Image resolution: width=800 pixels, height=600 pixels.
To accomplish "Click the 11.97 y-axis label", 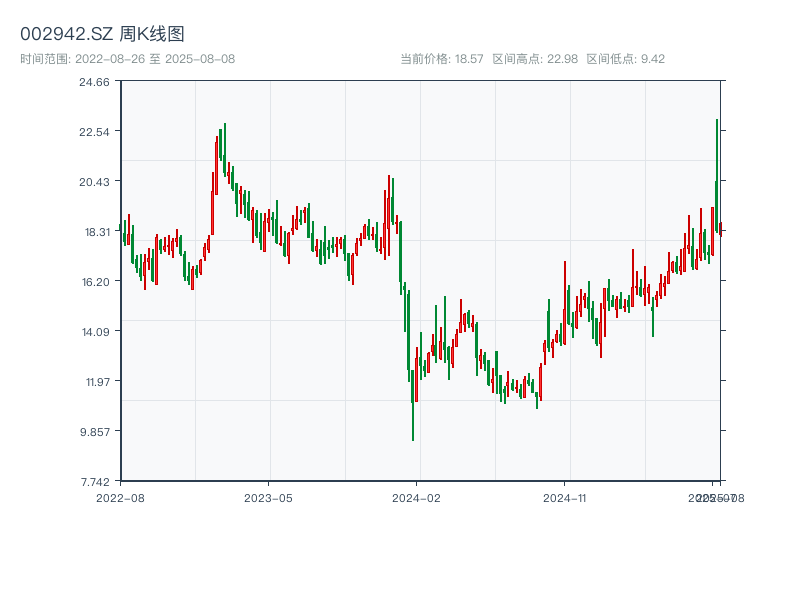I will click(94, 381).
